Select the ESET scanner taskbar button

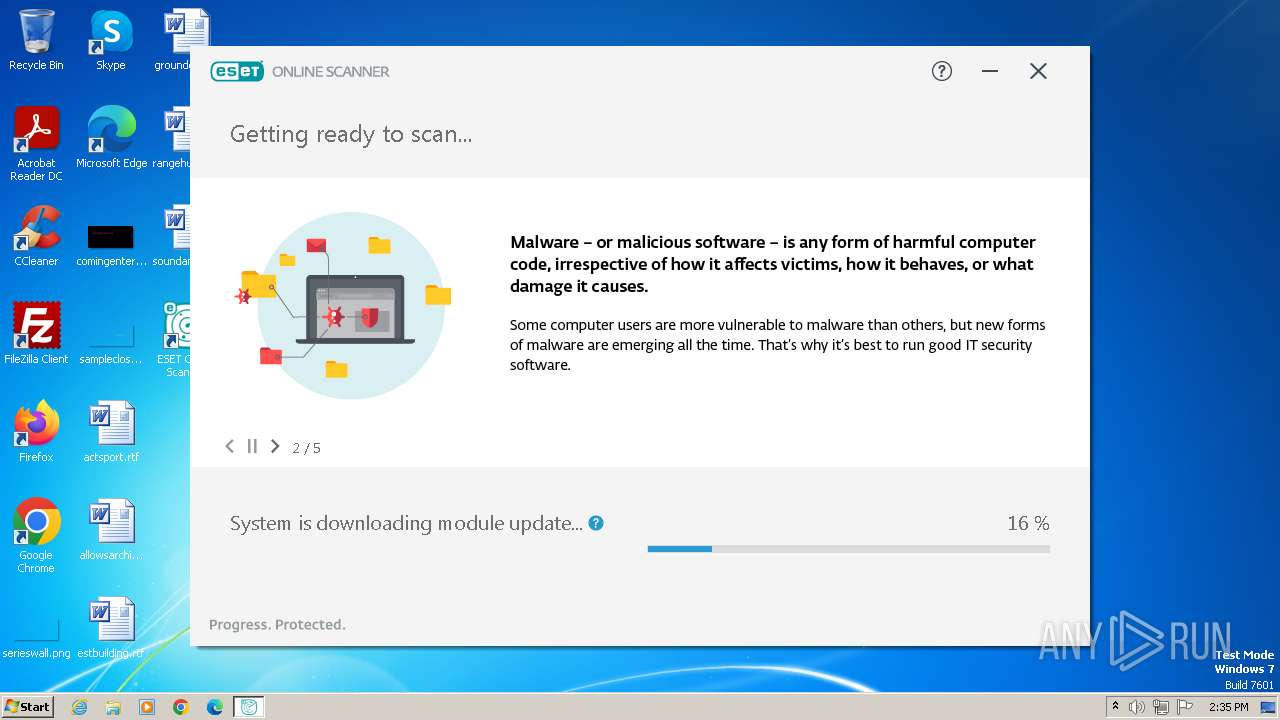[249, 707]
